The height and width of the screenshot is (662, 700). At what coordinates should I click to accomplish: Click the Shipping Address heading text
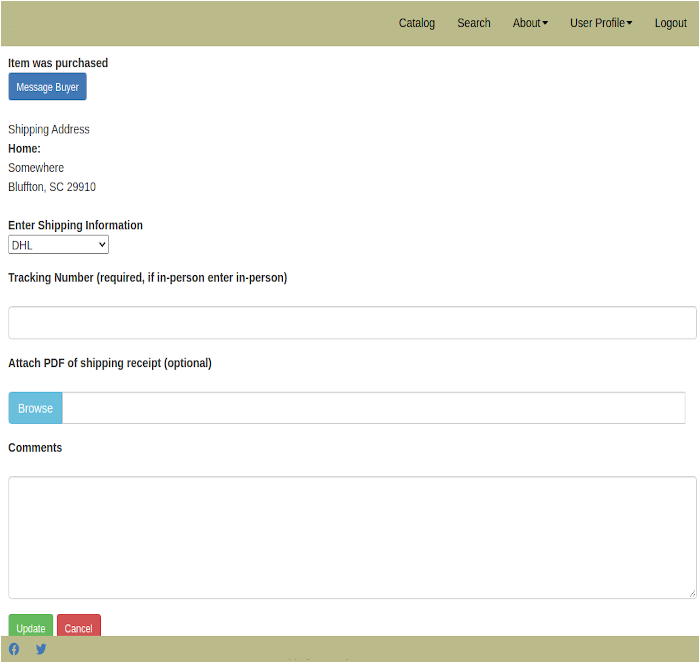(49, 129)
